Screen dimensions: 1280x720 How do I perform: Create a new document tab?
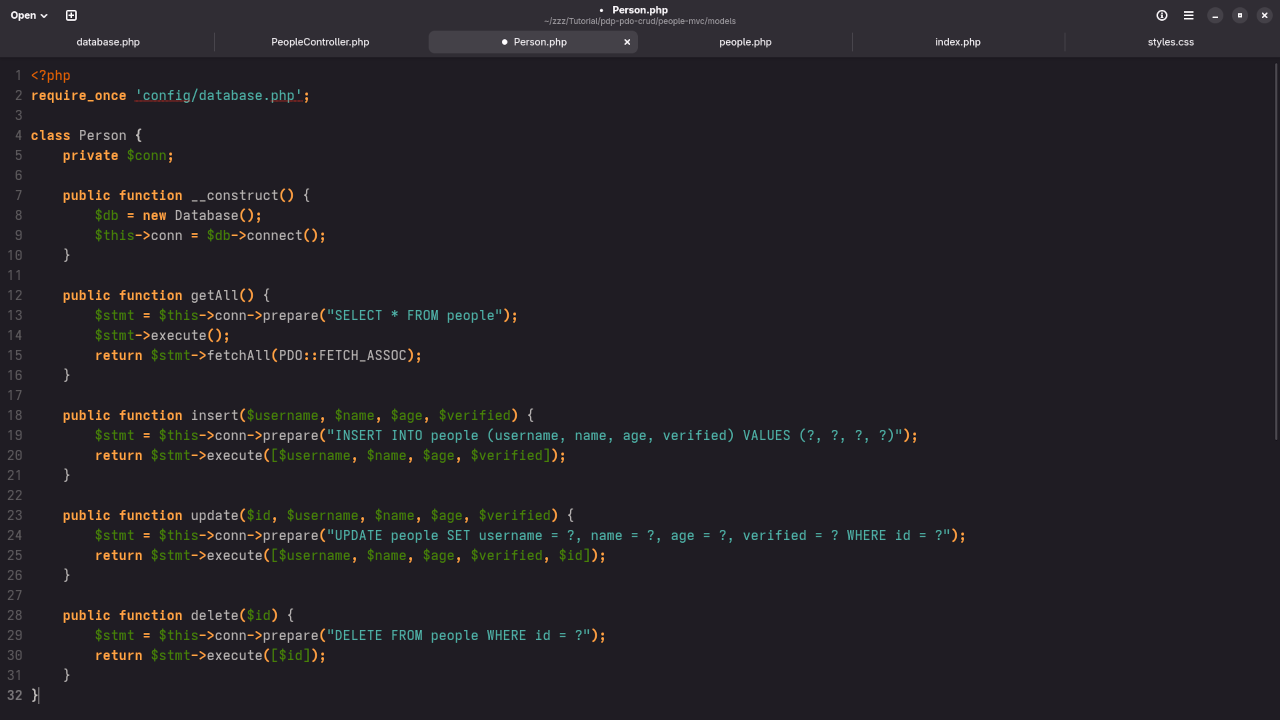pyautogui.click(x=71, y=15)
